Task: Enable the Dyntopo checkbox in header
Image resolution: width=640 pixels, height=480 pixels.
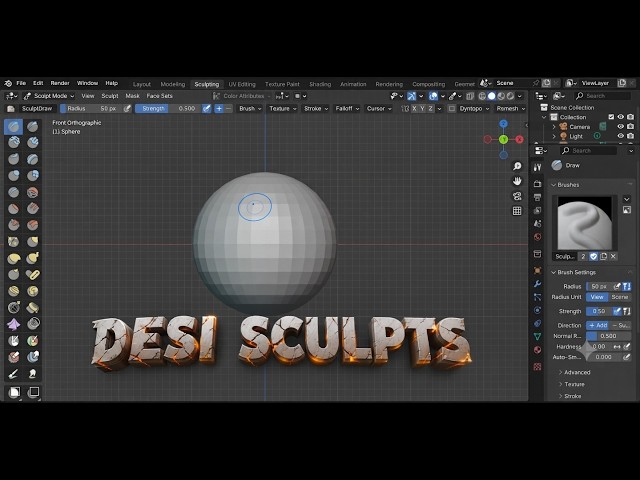Action: (452, 109)
